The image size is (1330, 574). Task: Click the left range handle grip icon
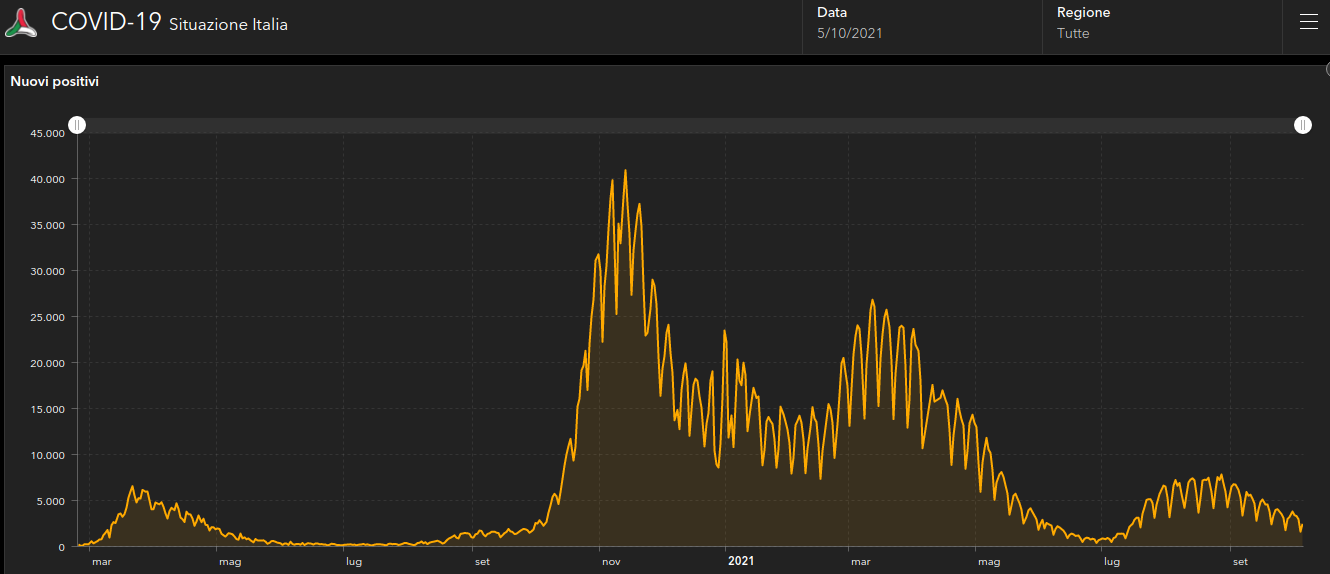78,125
